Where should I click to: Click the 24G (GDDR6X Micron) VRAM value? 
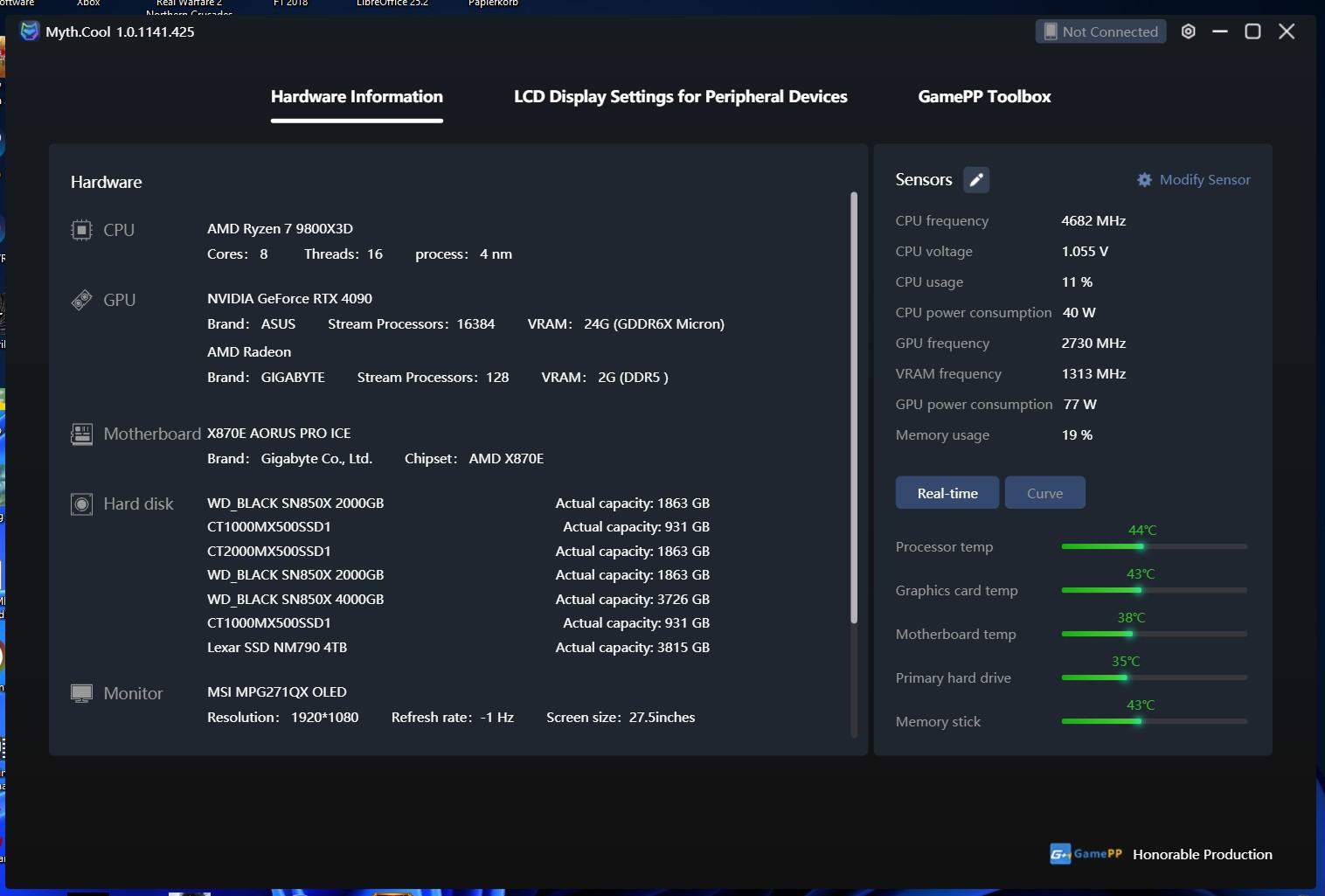[654, 323]
